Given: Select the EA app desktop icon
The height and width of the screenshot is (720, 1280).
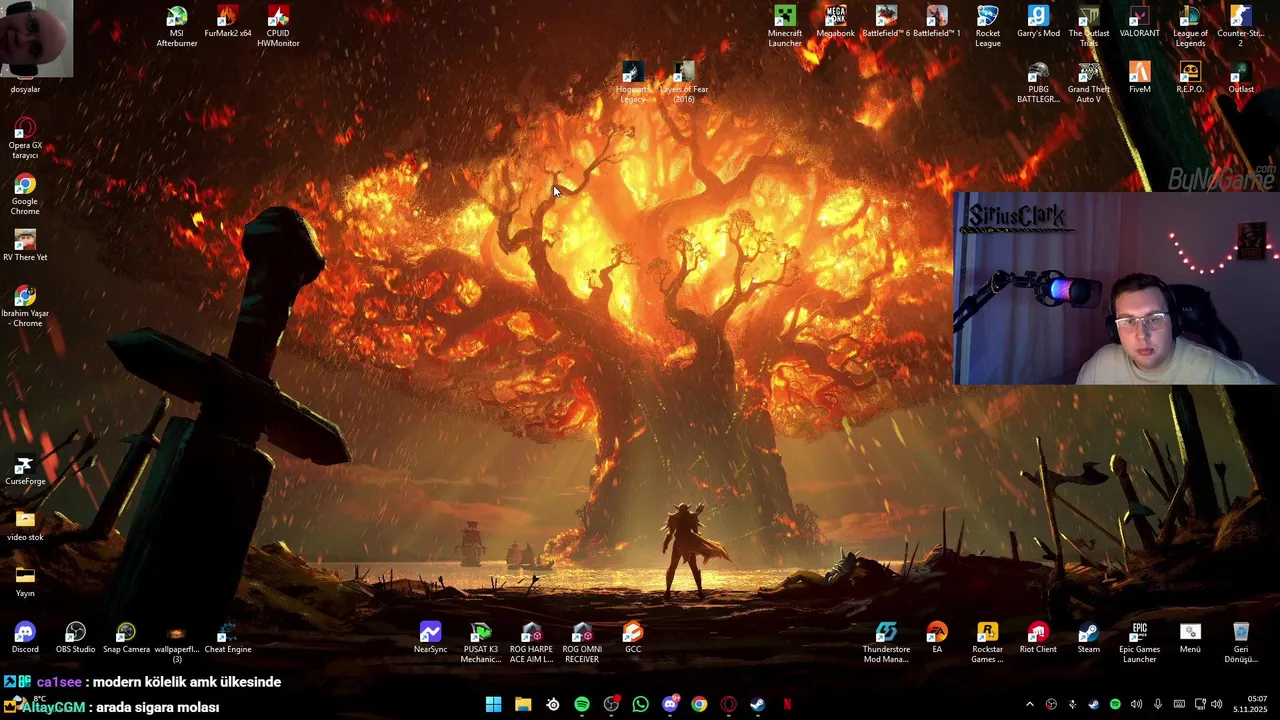Looking at the screenshot, I should [x=937, y=639].
